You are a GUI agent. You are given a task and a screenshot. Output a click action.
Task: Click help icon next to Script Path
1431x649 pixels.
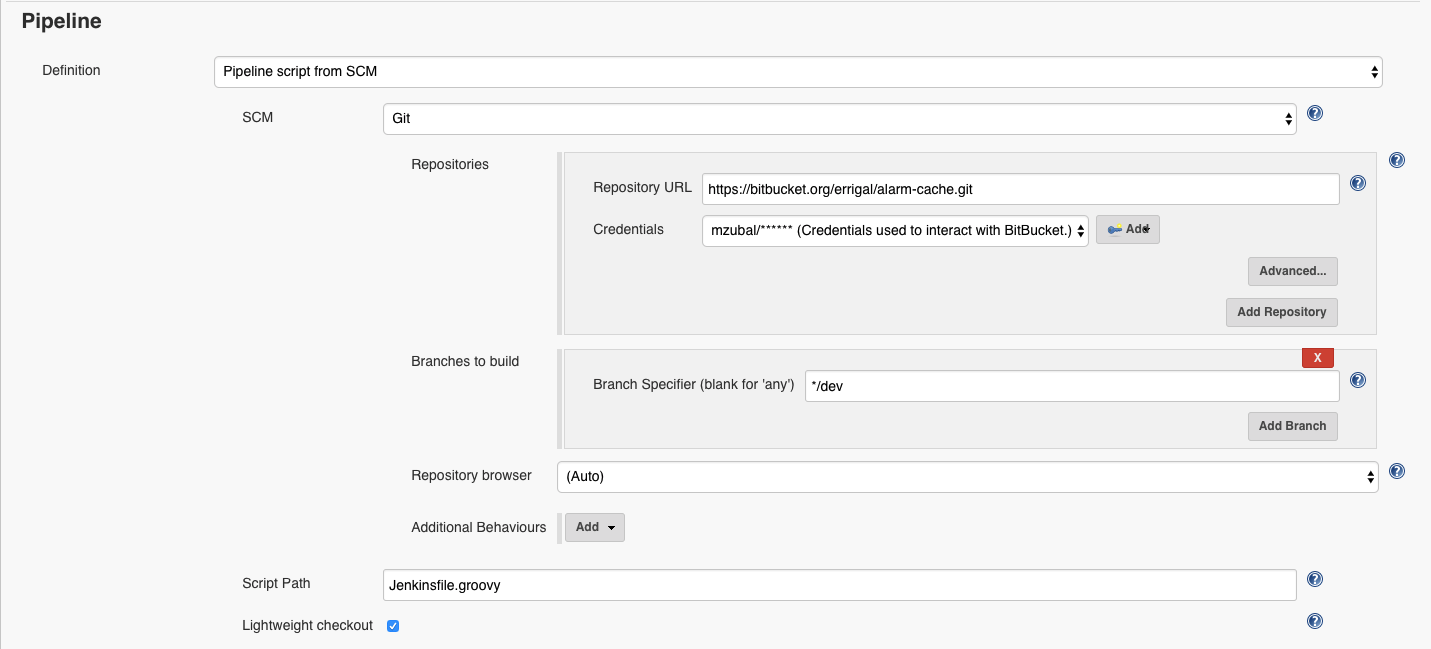pyautogui.click(x=1315, y=579)
